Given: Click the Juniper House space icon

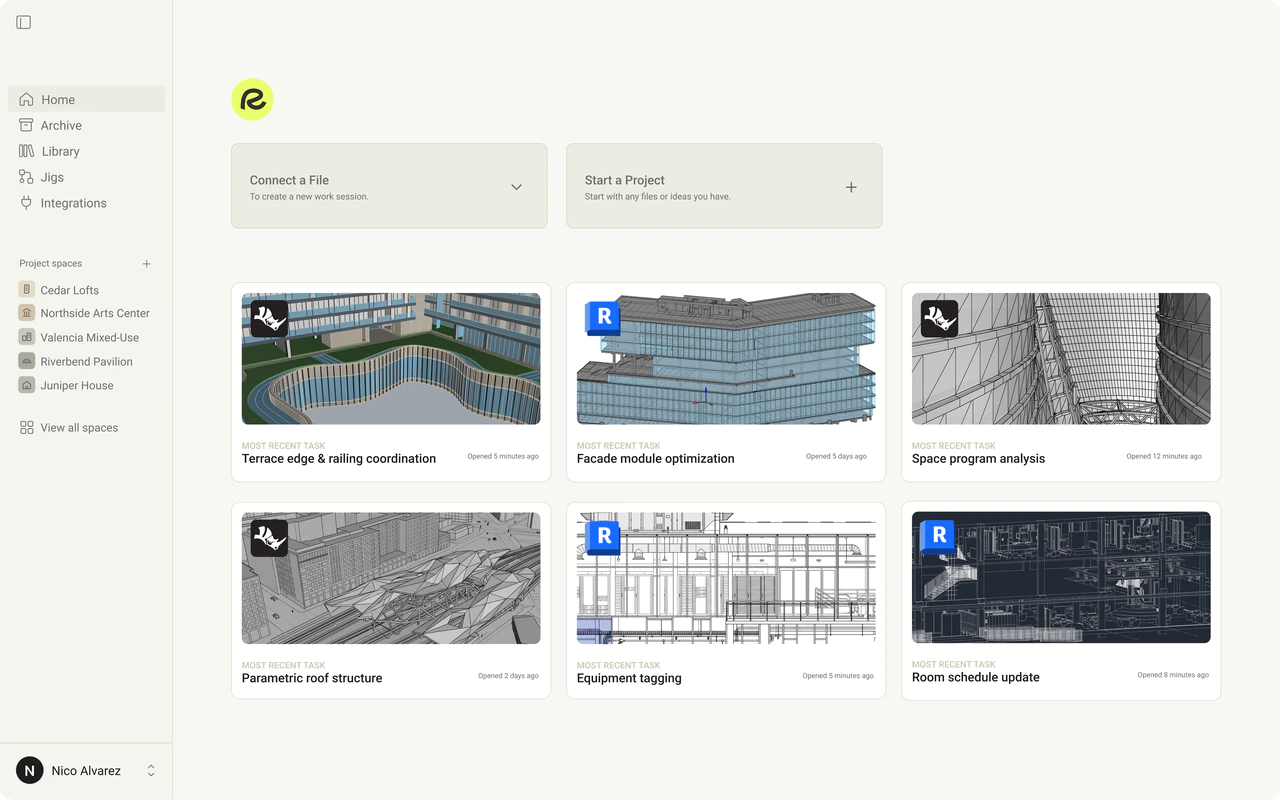Looking at the screenshot, I should point(27,385).
